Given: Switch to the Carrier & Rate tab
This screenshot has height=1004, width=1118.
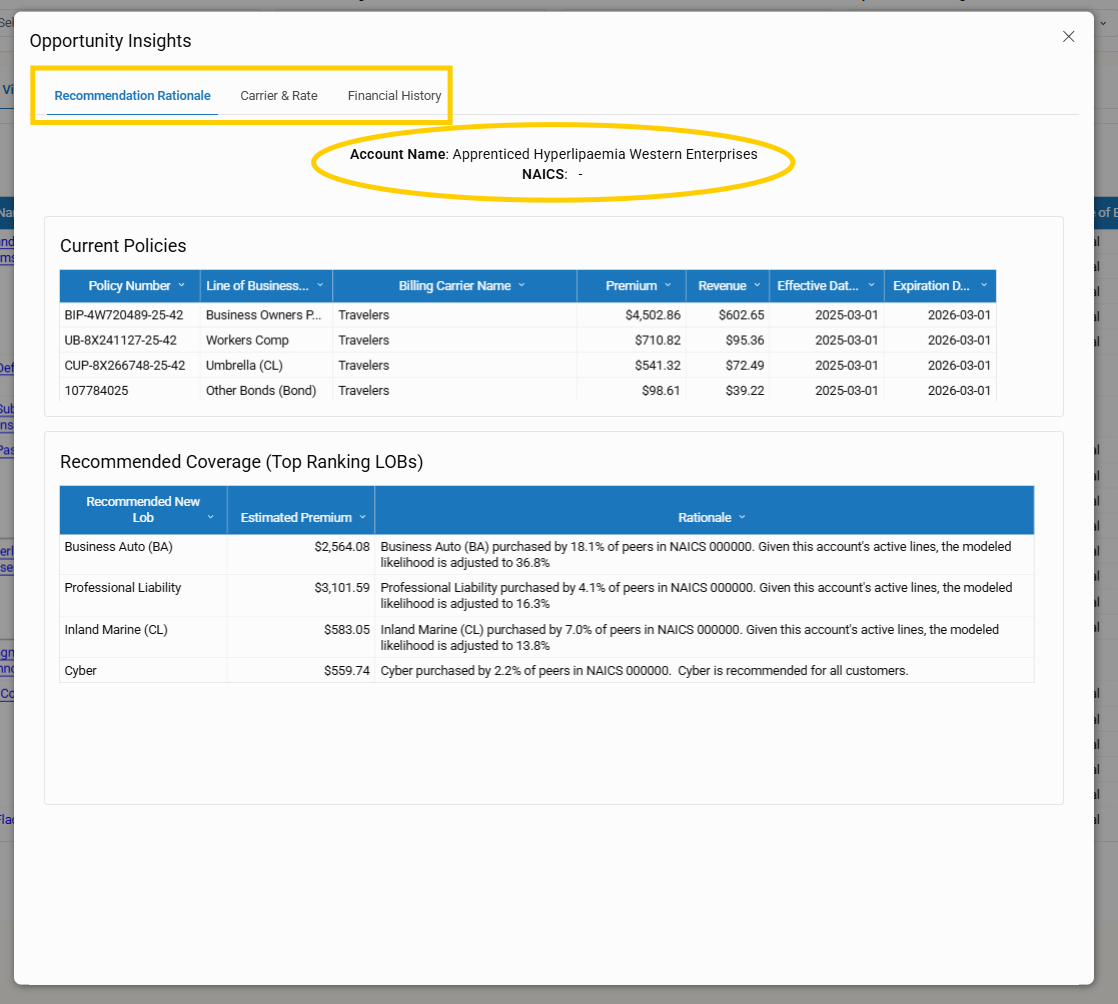Looking at the screenshot, I should [279, 96].
